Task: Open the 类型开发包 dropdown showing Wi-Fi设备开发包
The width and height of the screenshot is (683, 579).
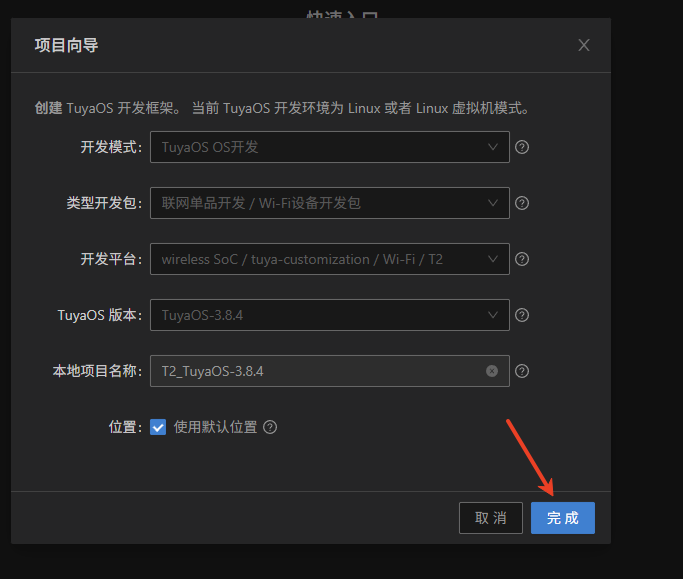Action: pos(330,203)
